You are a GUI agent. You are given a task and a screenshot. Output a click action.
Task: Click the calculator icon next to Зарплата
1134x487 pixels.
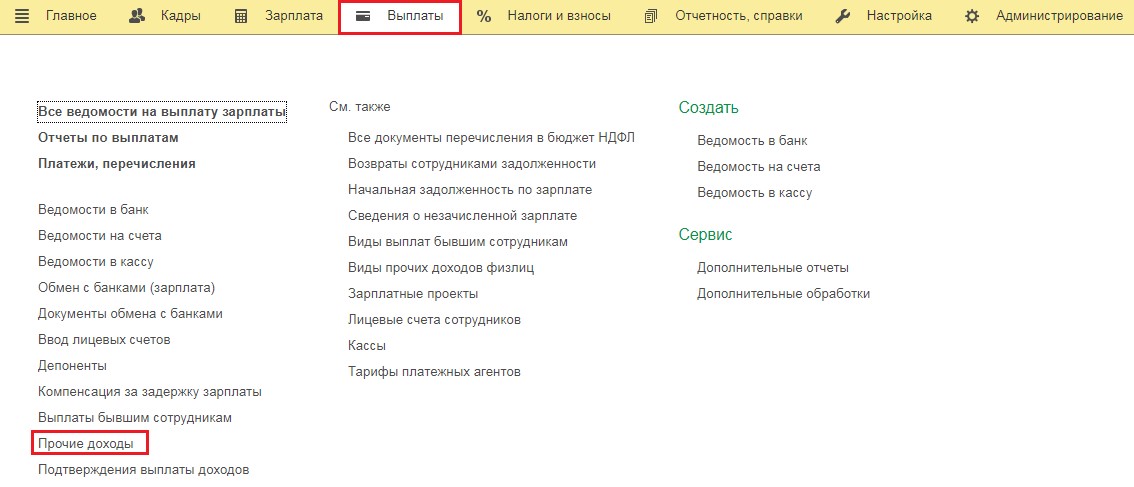point(242,17)
